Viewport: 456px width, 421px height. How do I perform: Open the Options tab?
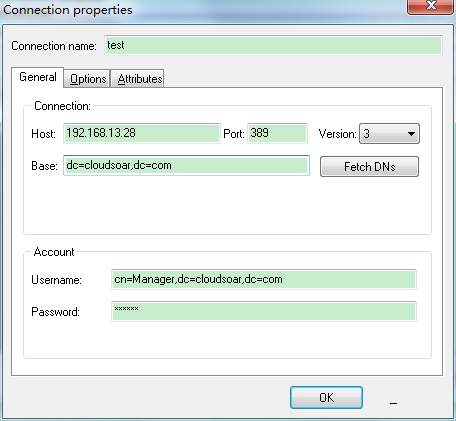point(87,79)
